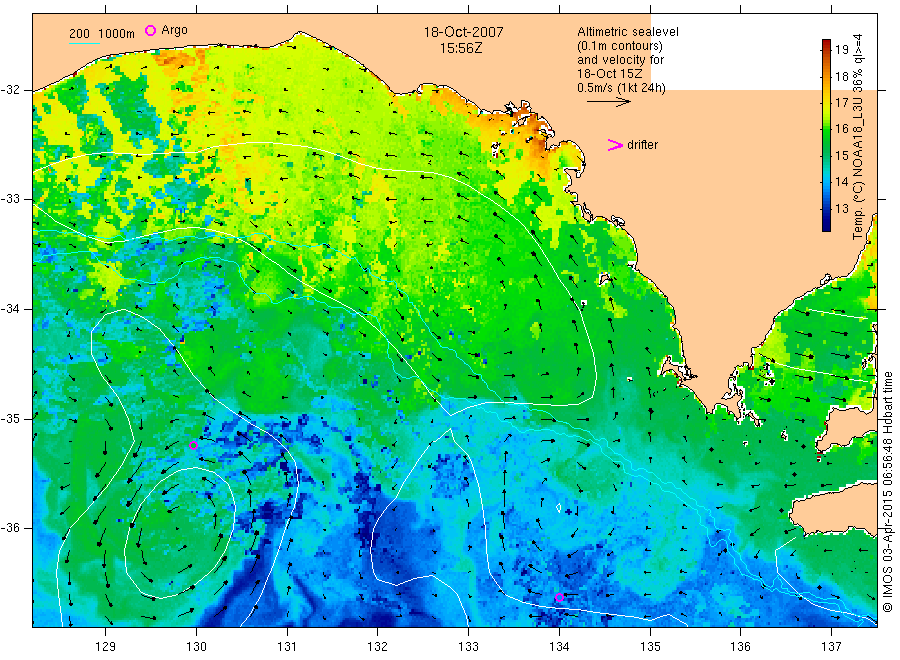Click the 16 degree label on color bar
900x660 pixels.
841,129
